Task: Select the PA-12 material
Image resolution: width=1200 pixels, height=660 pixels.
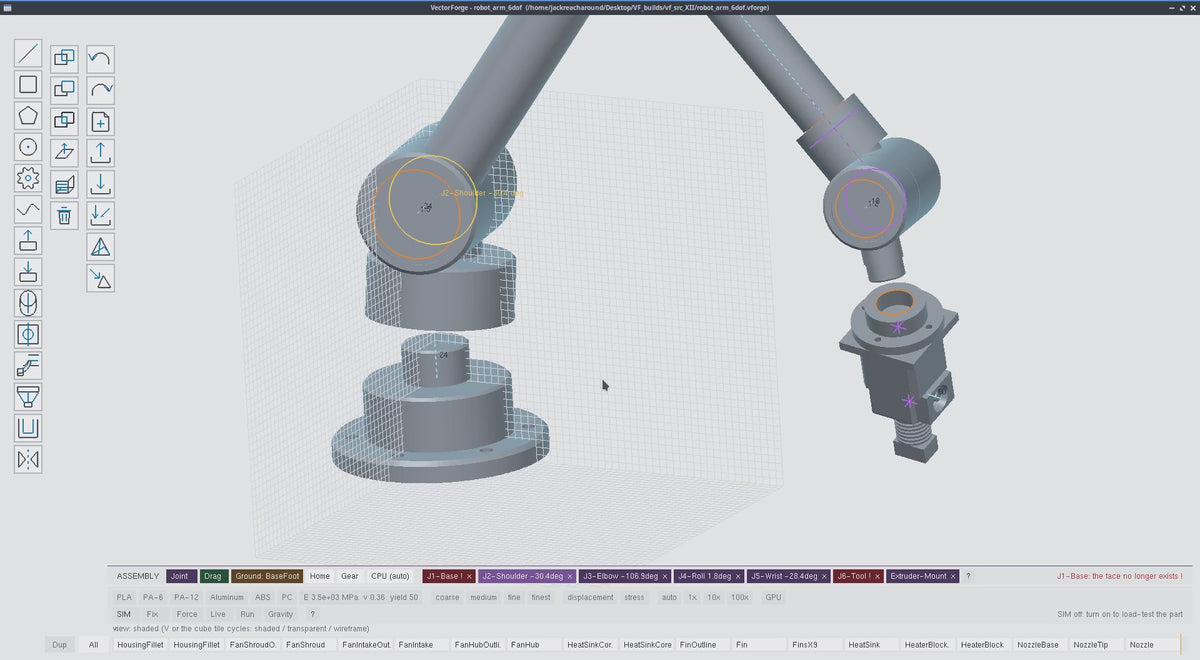Action: [187, 597]
